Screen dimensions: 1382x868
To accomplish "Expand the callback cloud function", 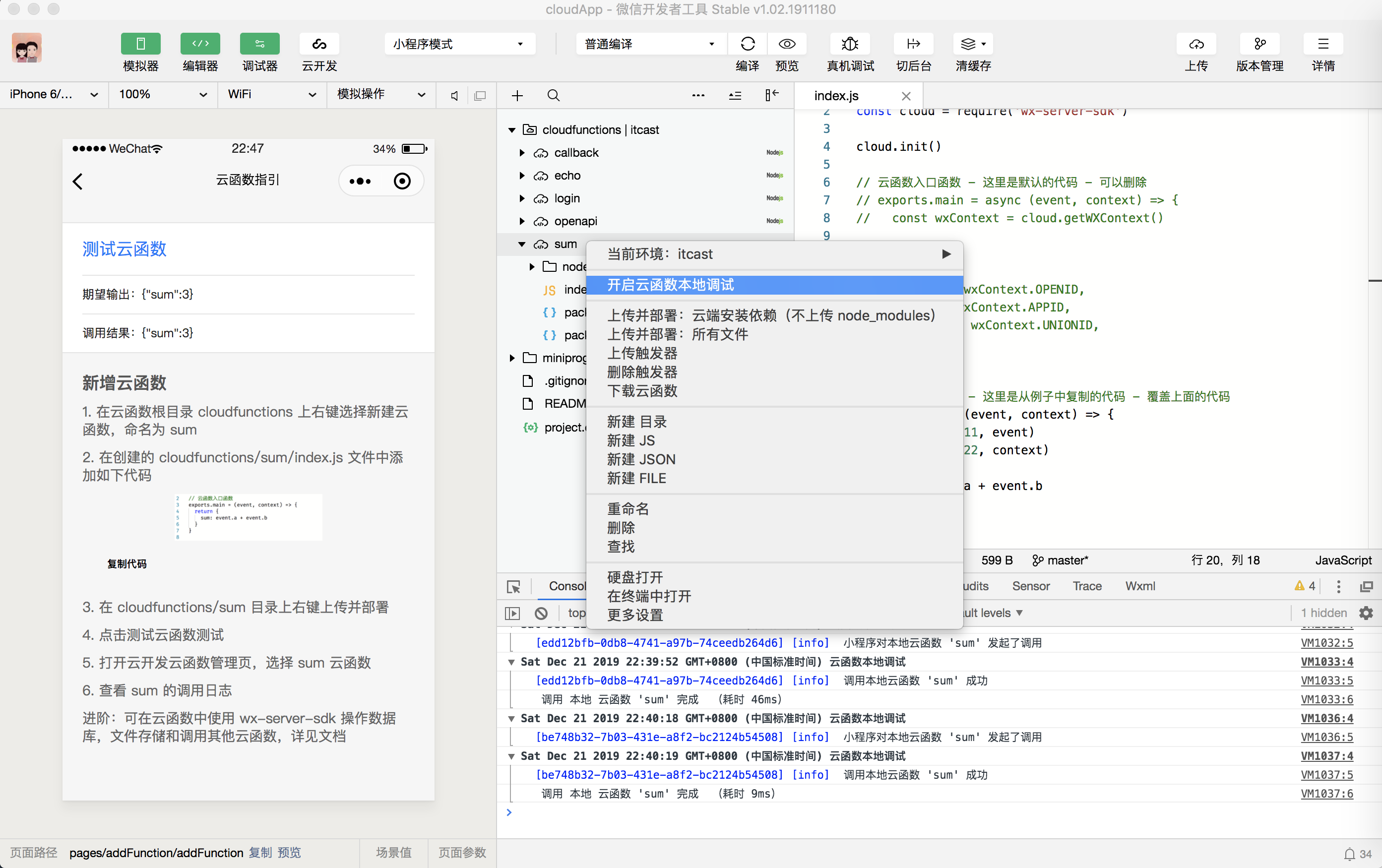I will pyautogui.click(x=522, y=153).
